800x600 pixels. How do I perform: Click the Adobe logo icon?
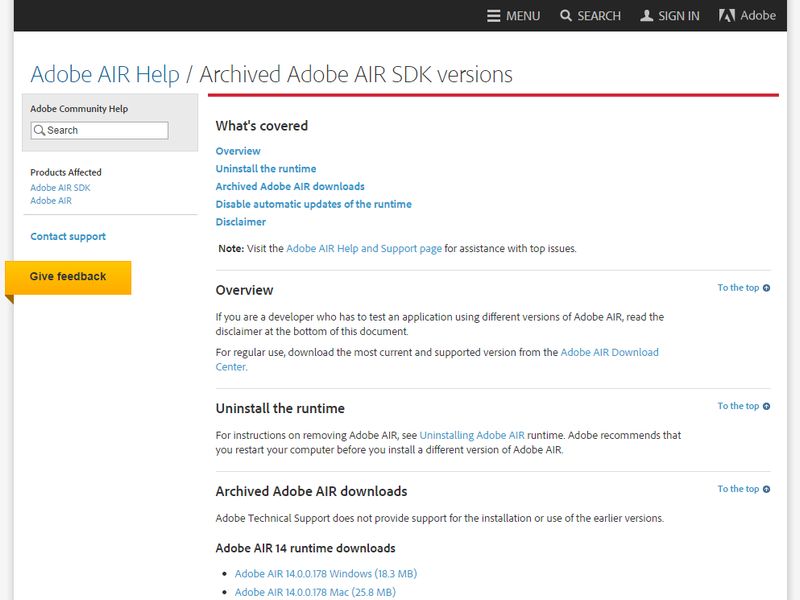pos(727,16)
